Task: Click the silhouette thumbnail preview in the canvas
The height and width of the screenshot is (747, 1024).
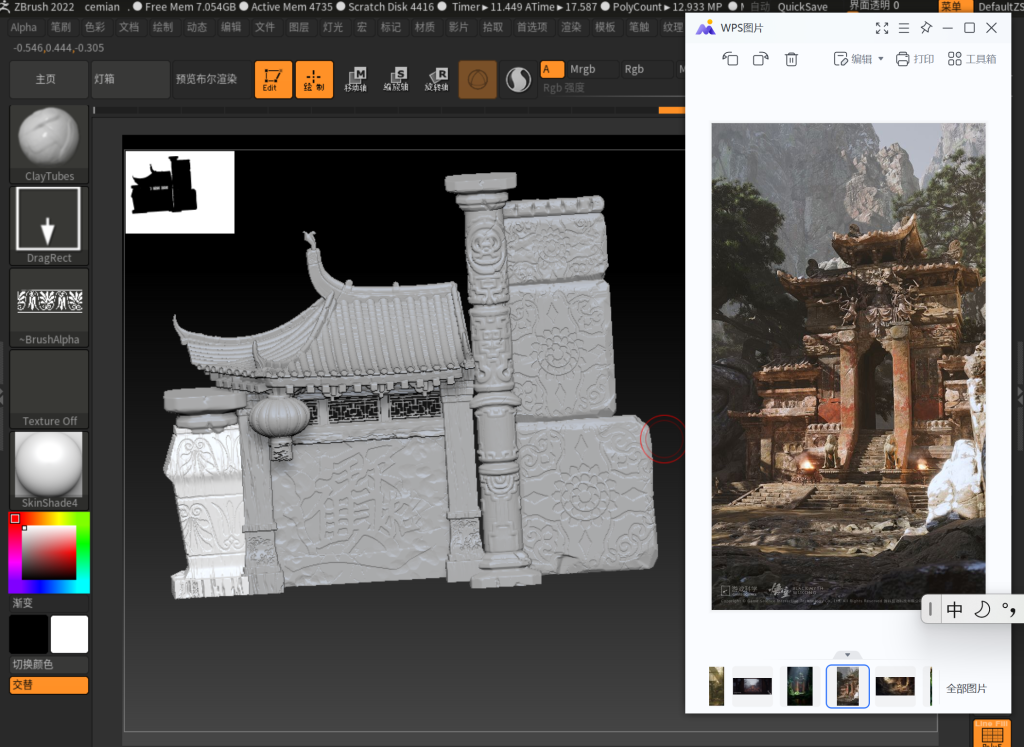Action: tap(180, 192)
